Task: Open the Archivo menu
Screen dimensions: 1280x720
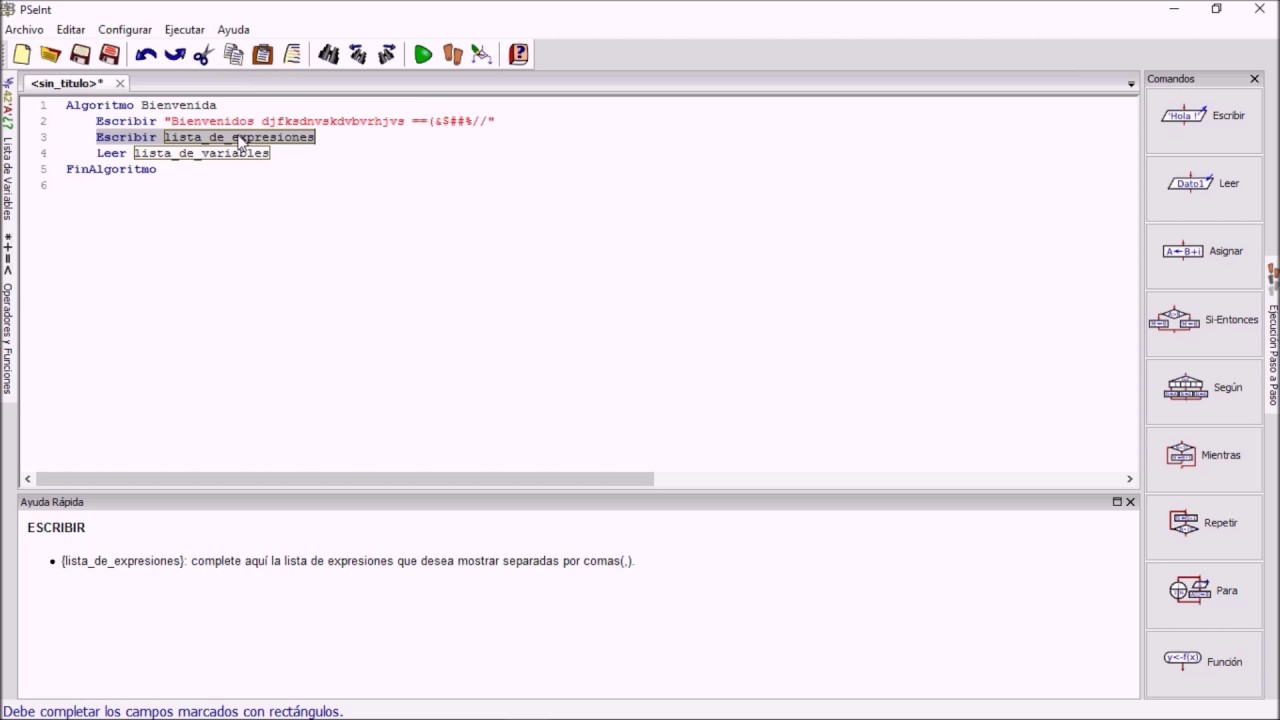Action: 24,30
